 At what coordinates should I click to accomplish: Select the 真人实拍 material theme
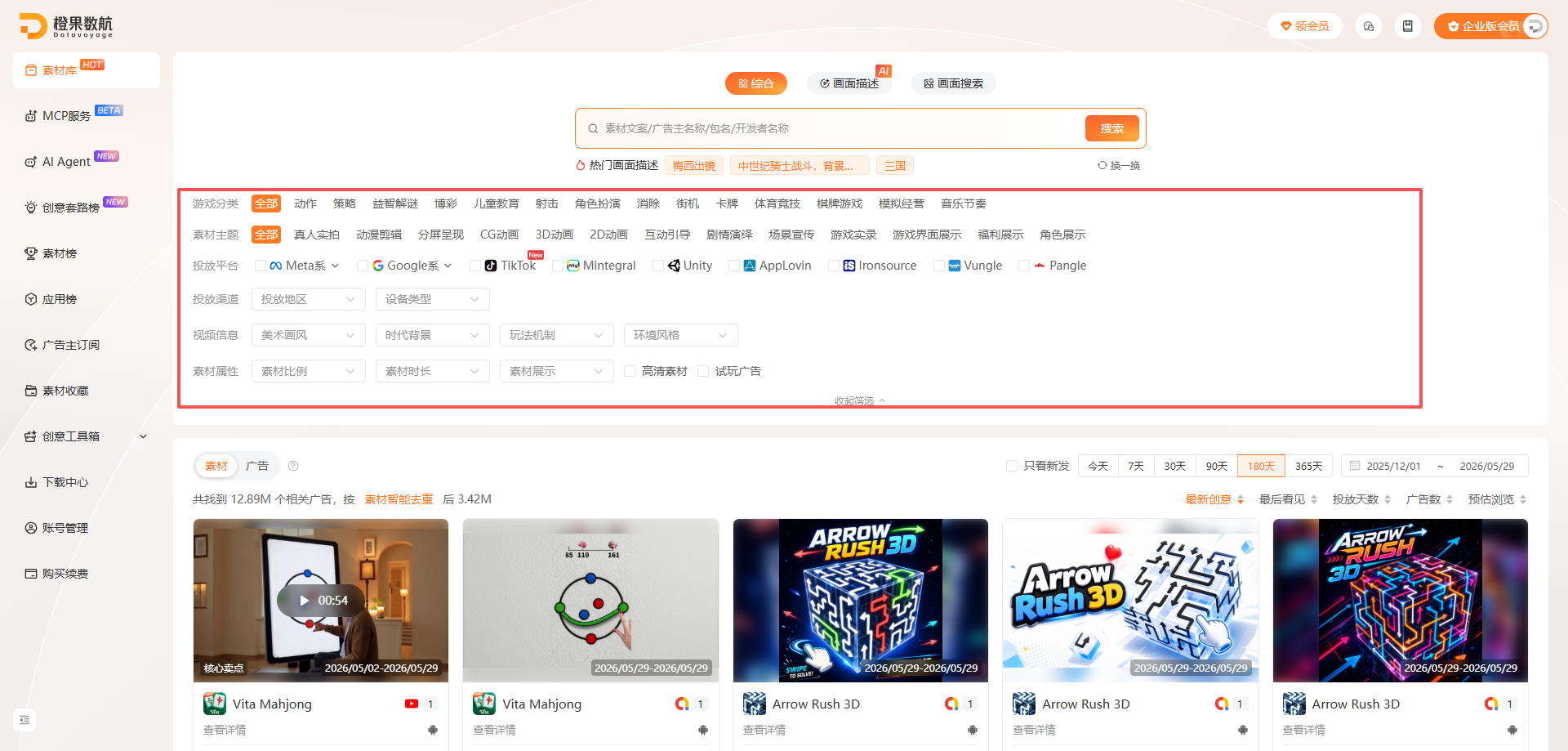click(x=317, y=235)
